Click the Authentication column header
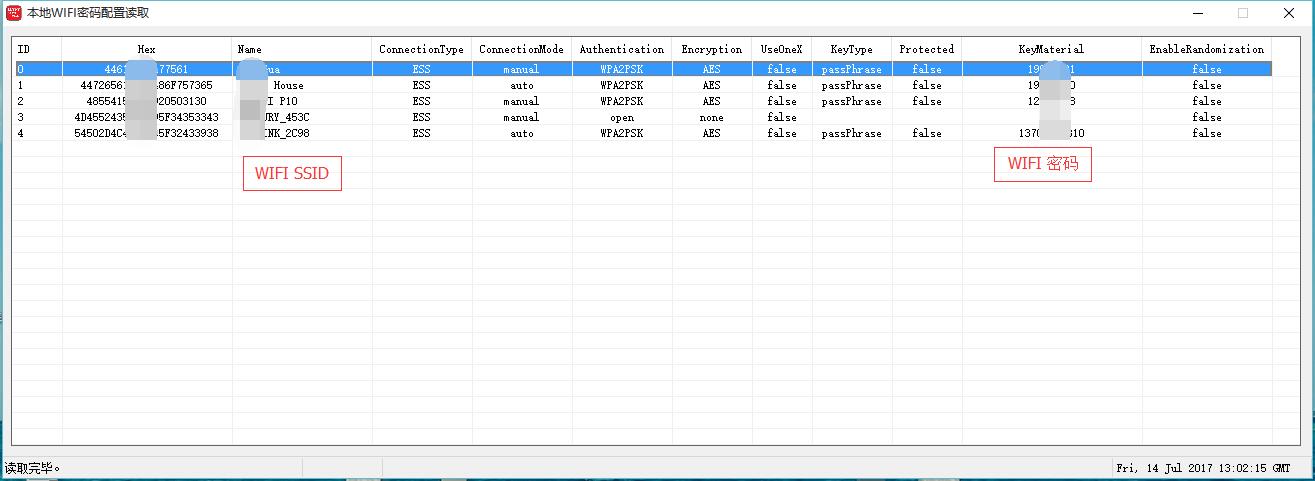 621,49
